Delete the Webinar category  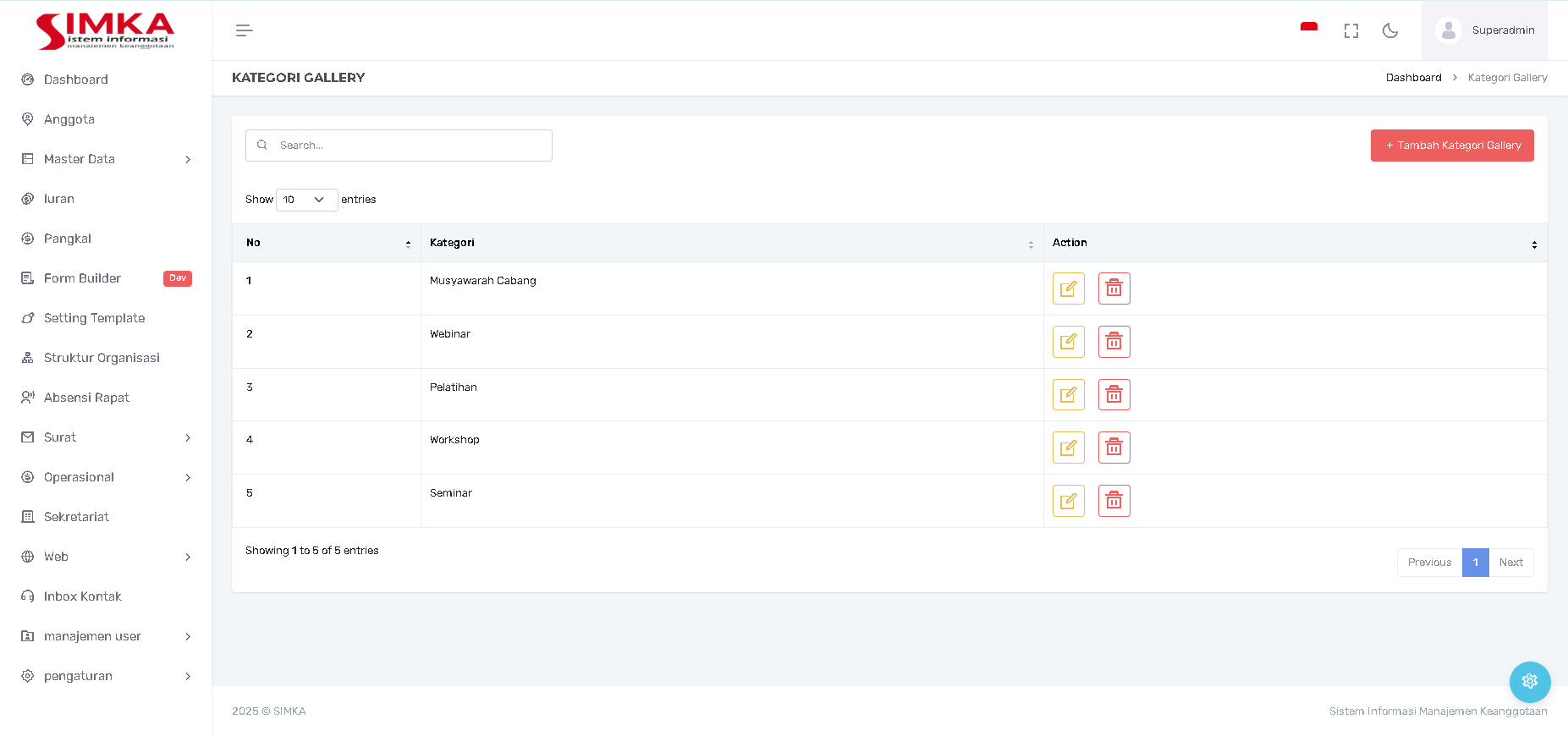coord(1114,342)
